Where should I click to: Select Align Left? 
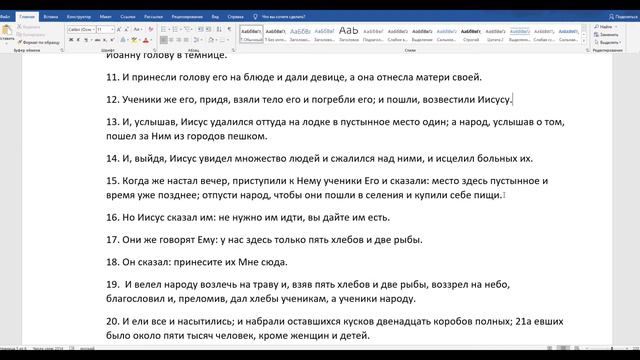(164, 40)
